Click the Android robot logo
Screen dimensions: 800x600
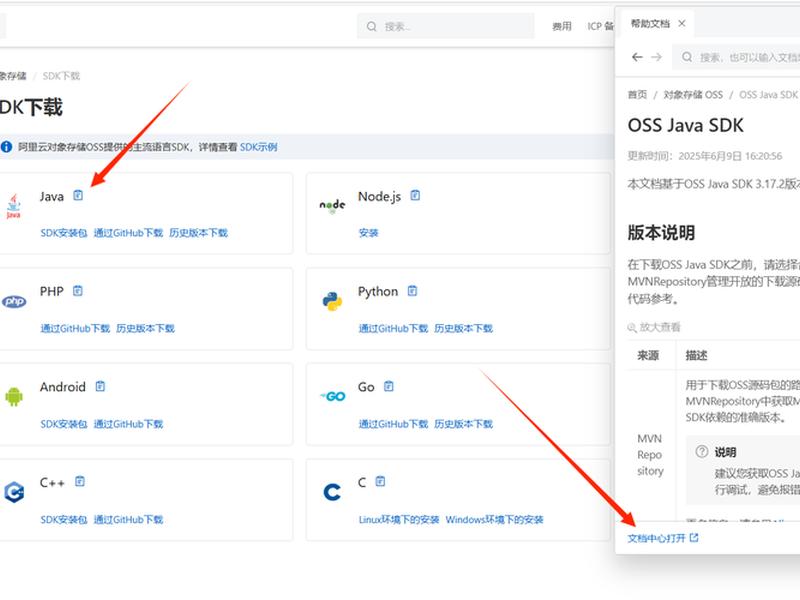click(14, 396)
